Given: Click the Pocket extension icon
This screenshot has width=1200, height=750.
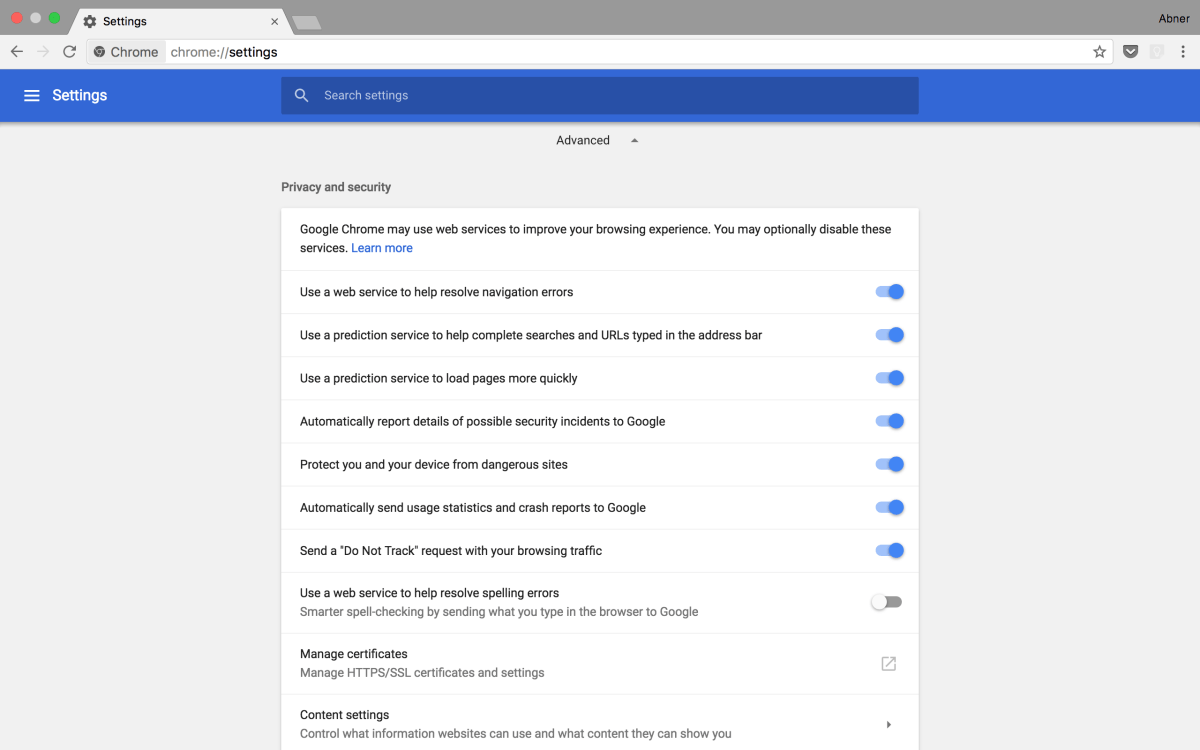Looking at the screenshot, I should click(x=1130, y=52).
